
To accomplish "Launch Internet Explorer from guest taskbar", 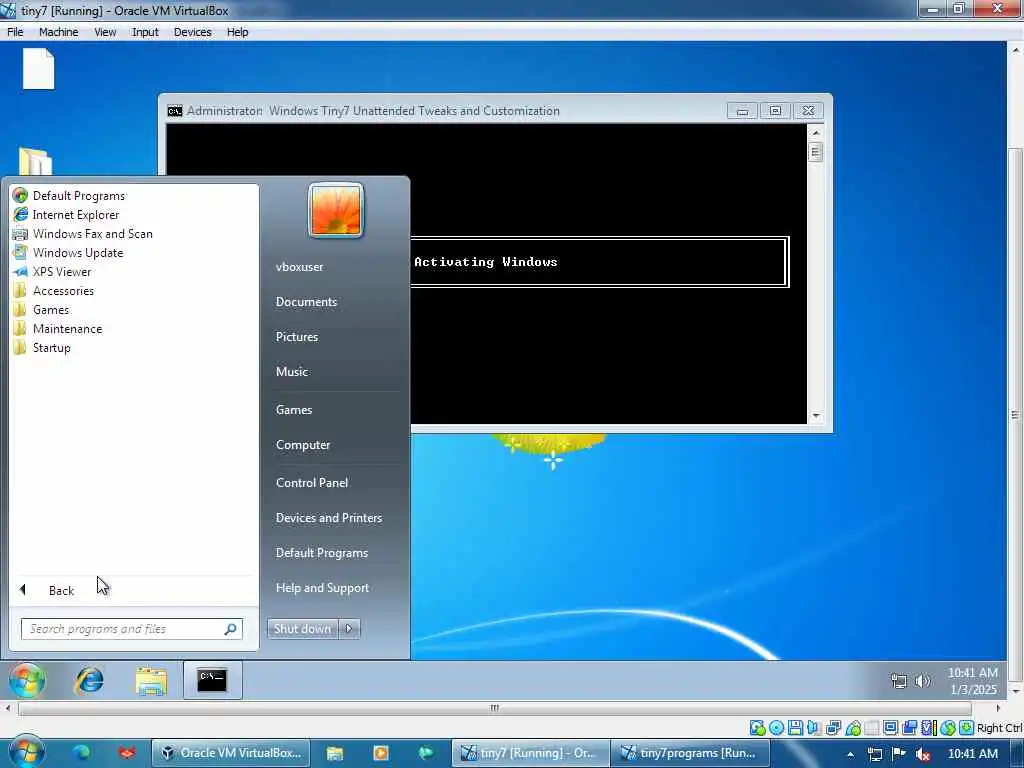I will point(89,680).
